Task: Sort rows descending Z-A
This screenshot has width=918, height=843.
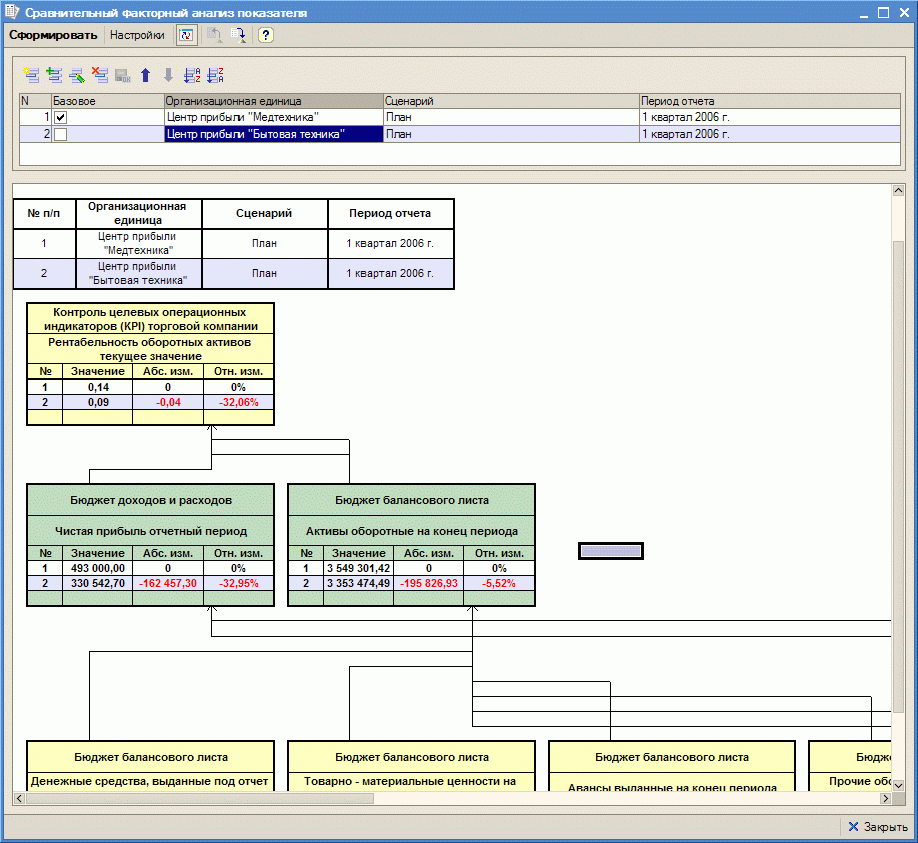Action: 215,75
